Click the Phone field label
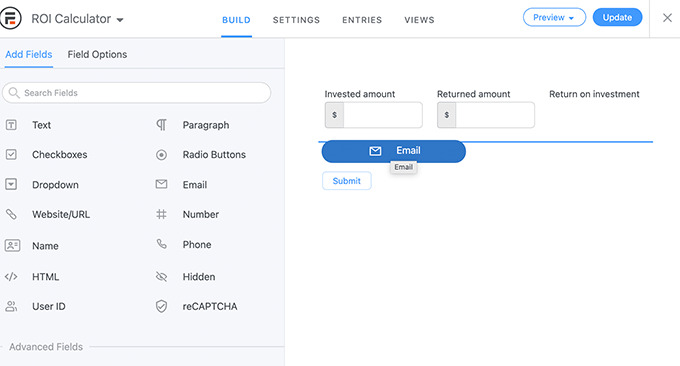 197,245
